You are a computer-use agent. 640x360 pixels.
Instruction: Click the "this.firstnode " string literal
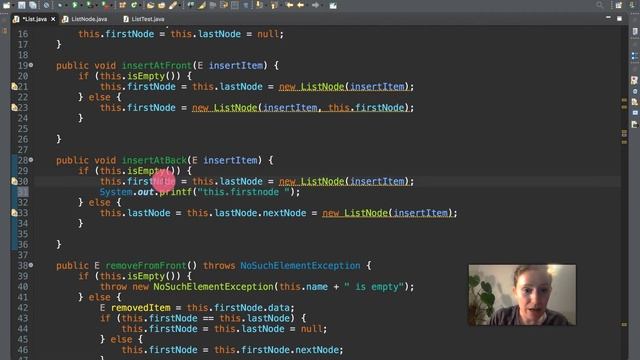pos(244,192)
